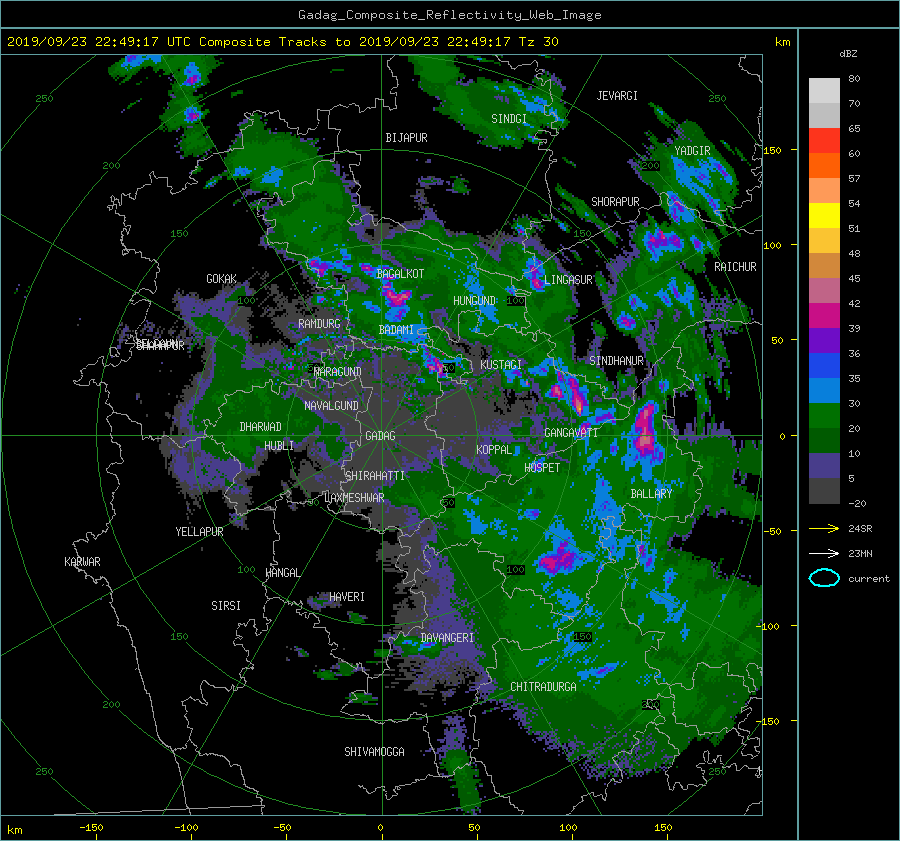The image size is (900, 841).
Task: Click the YADGIR city label
Action: click(692, 151)
